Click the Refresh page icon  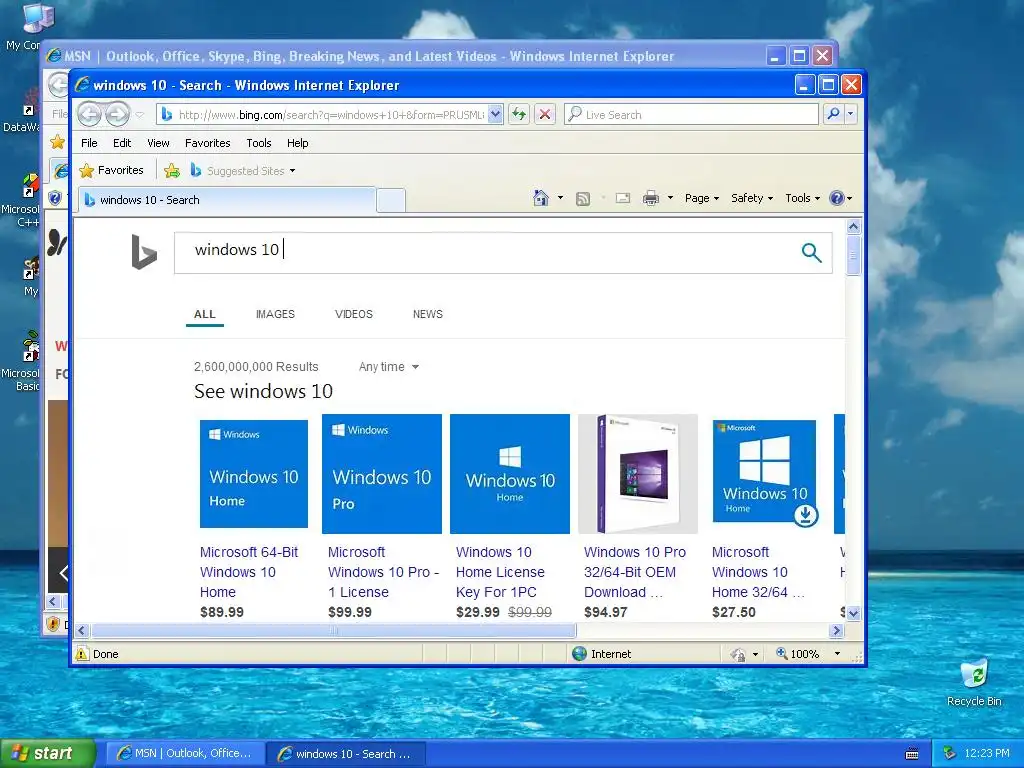pos(519,114)
